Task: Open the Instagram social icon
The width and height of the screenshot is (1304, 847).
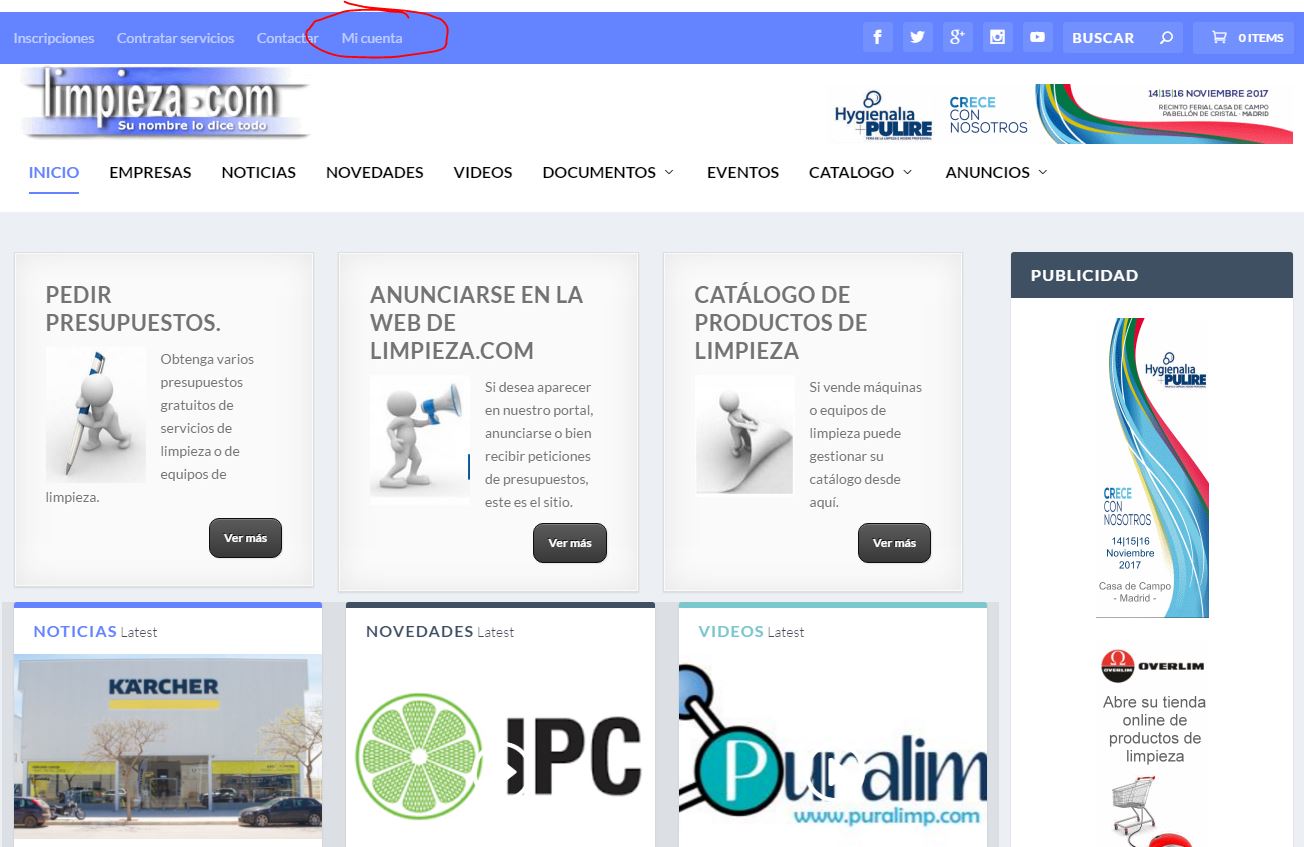Action: (x=997, y=37)
